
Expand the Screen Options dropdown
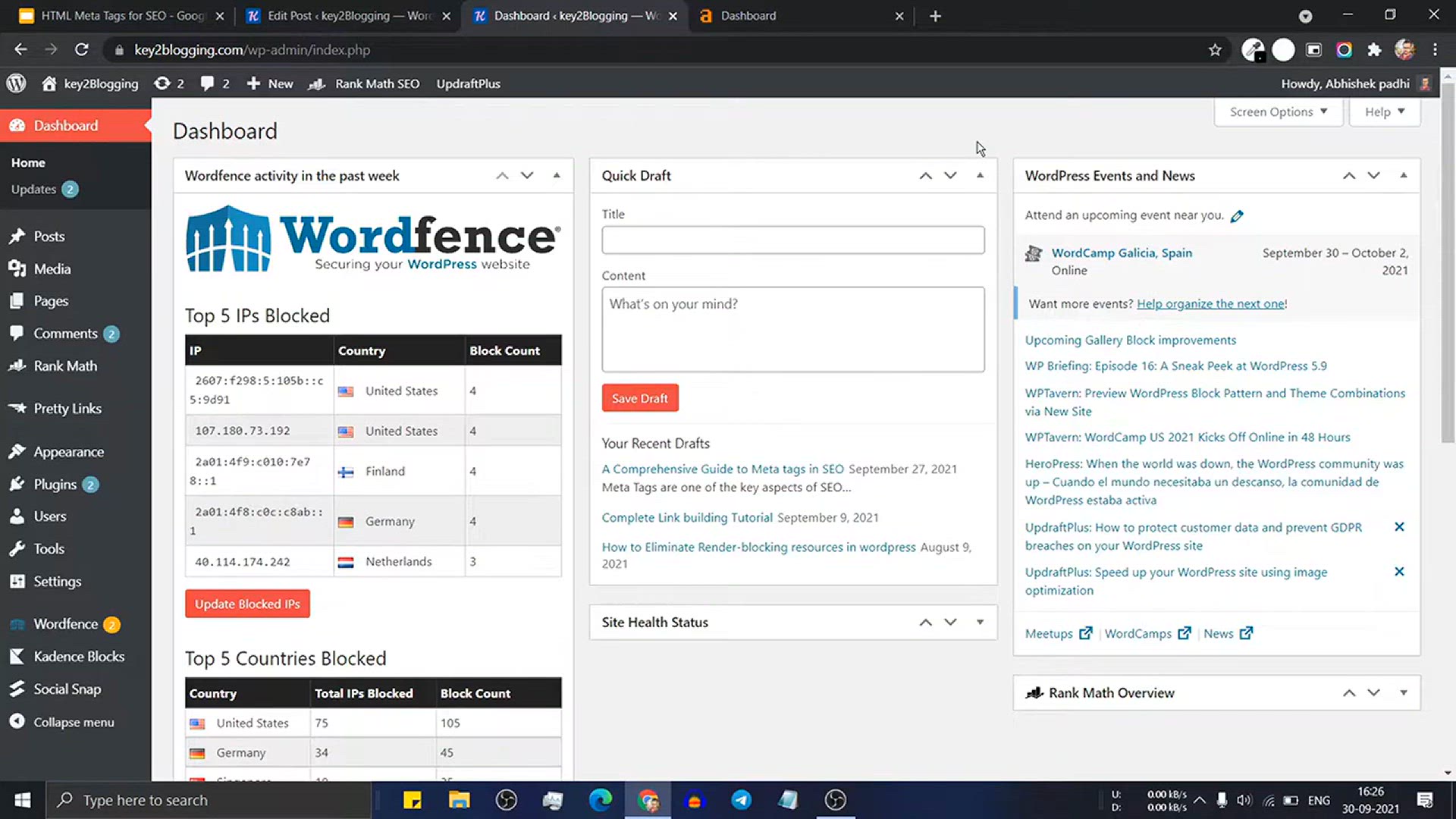(x=1279, y=111)
